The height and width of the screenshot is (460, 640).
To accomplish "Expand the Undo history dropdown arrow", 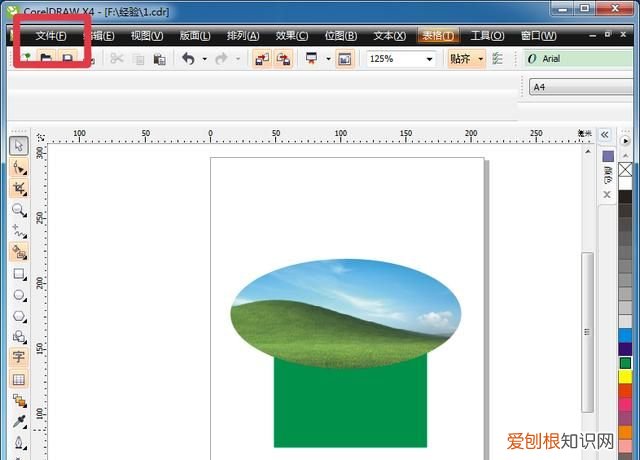I will (x=204, y=59).
